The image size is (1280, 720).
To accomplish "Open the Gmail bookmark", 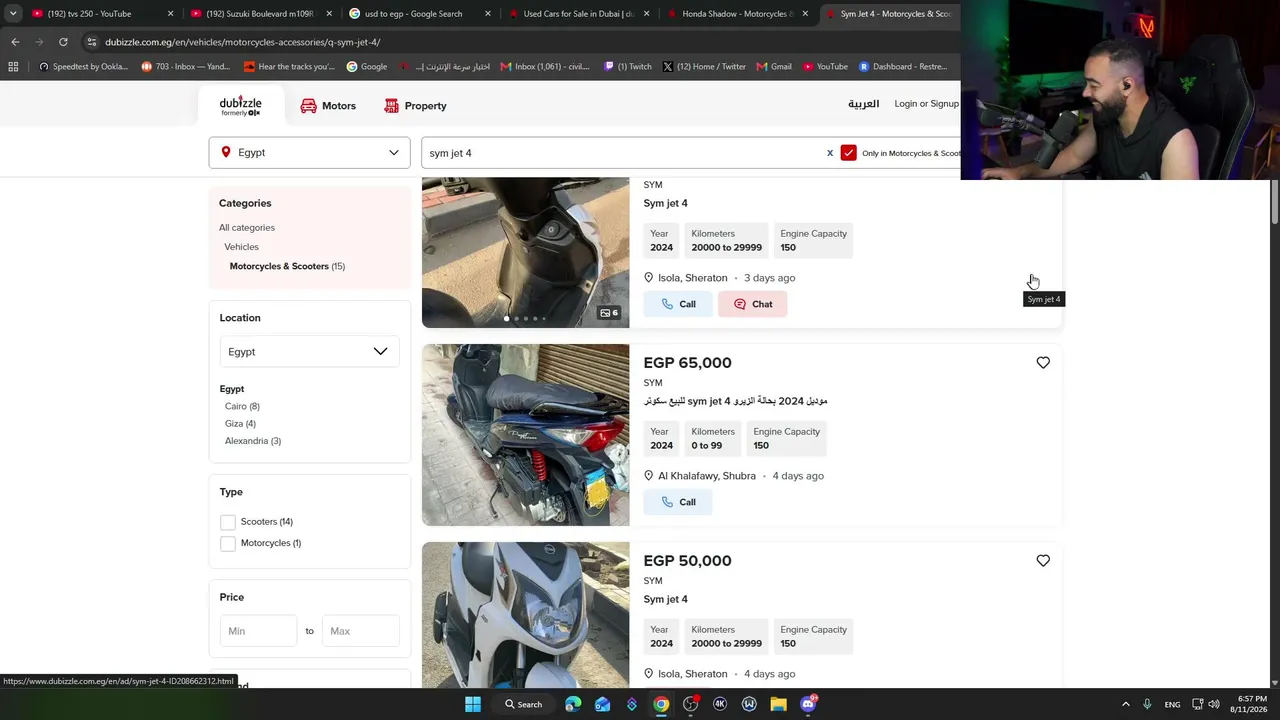I will pyautogui.click(x=774, y=67).
